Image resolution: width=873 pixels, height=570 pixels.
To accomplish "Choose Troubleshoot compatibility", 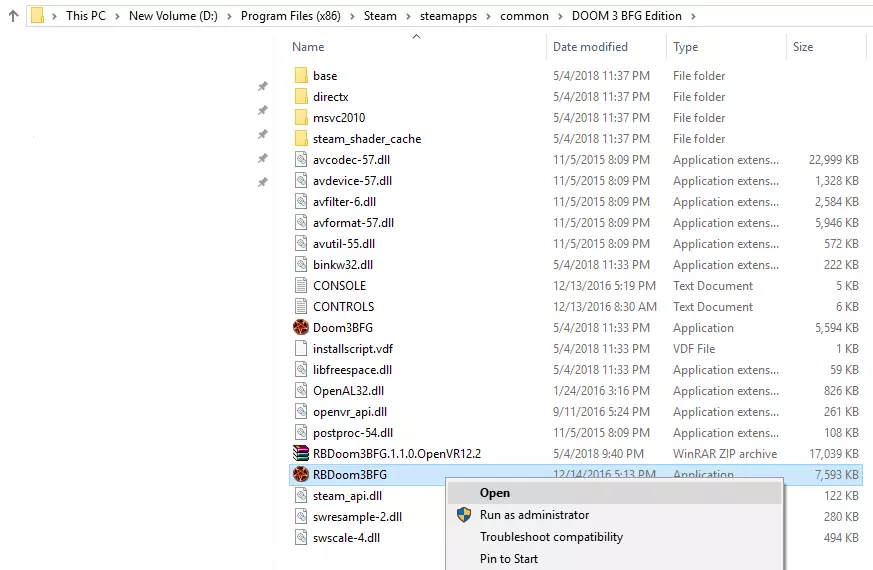I will pyautogui.click(x=614, y=537).
